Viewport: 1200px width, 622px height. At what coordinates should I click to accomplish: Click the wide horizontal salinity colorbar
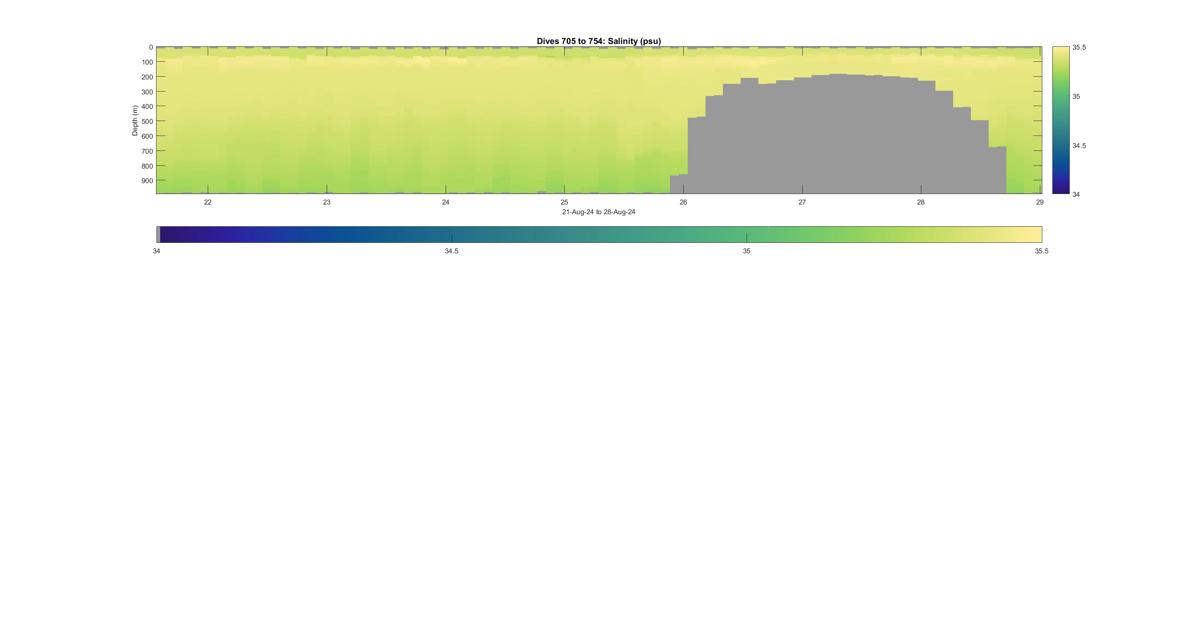[x=599, y=234]
